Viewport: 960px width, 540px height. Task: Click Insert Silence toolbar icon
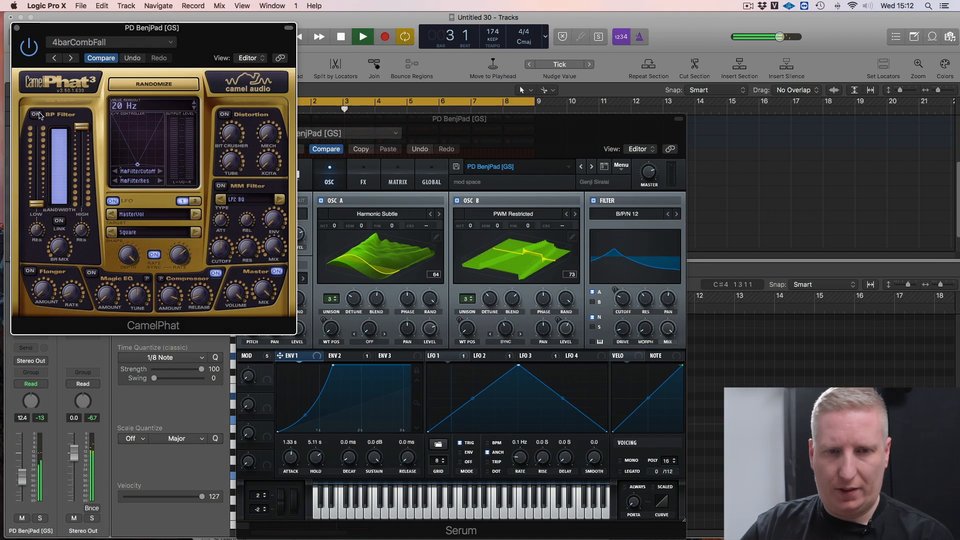786,64
